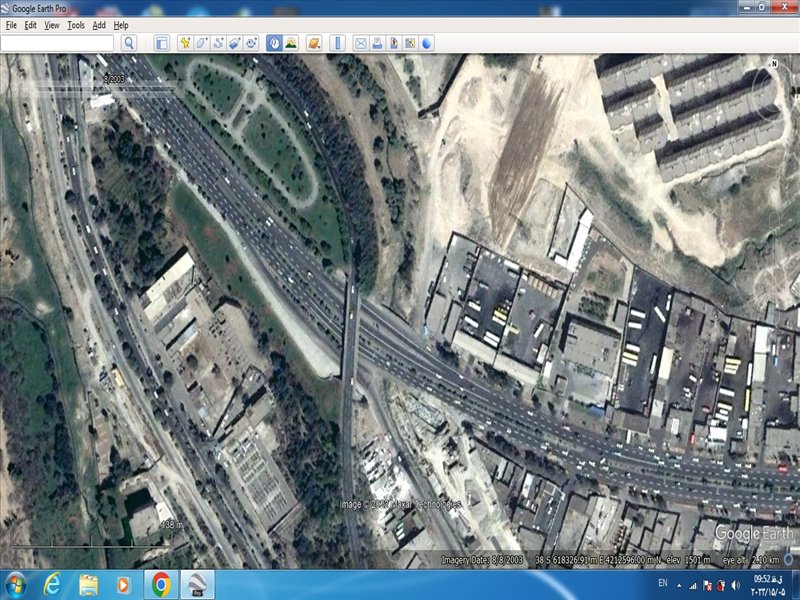The image size is (800, 600).
Task: Select the Add Polygon tool
Action: pos(201,43)
